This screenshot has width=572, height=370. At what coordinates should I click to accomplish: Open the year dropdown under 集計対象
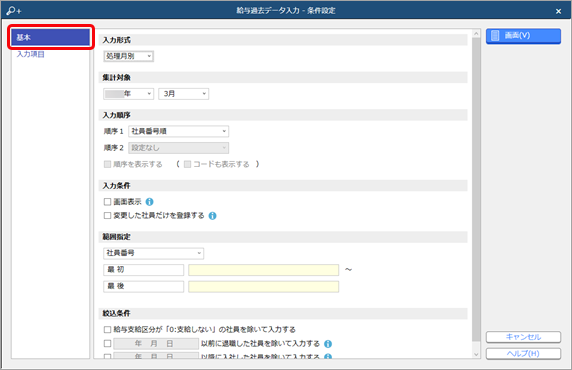pos(128,94)
